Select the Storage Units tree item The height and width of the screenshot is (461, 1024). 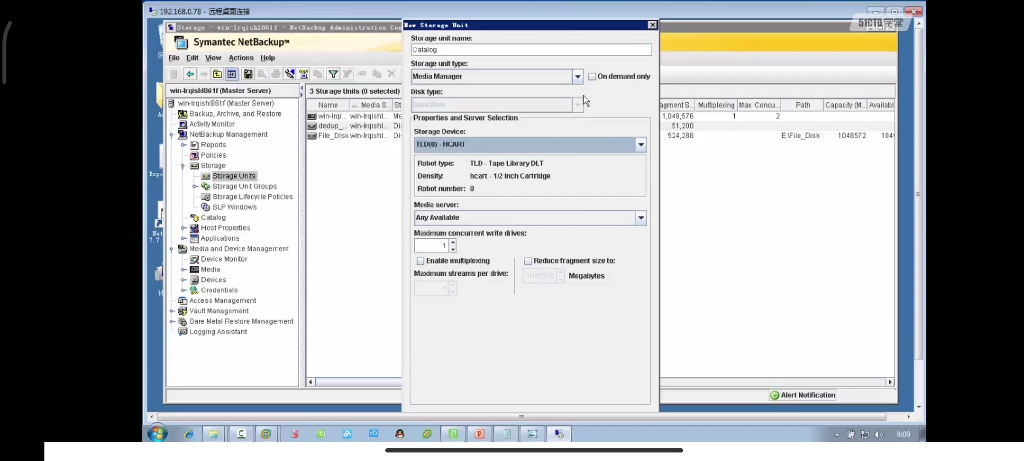point(233,176)
